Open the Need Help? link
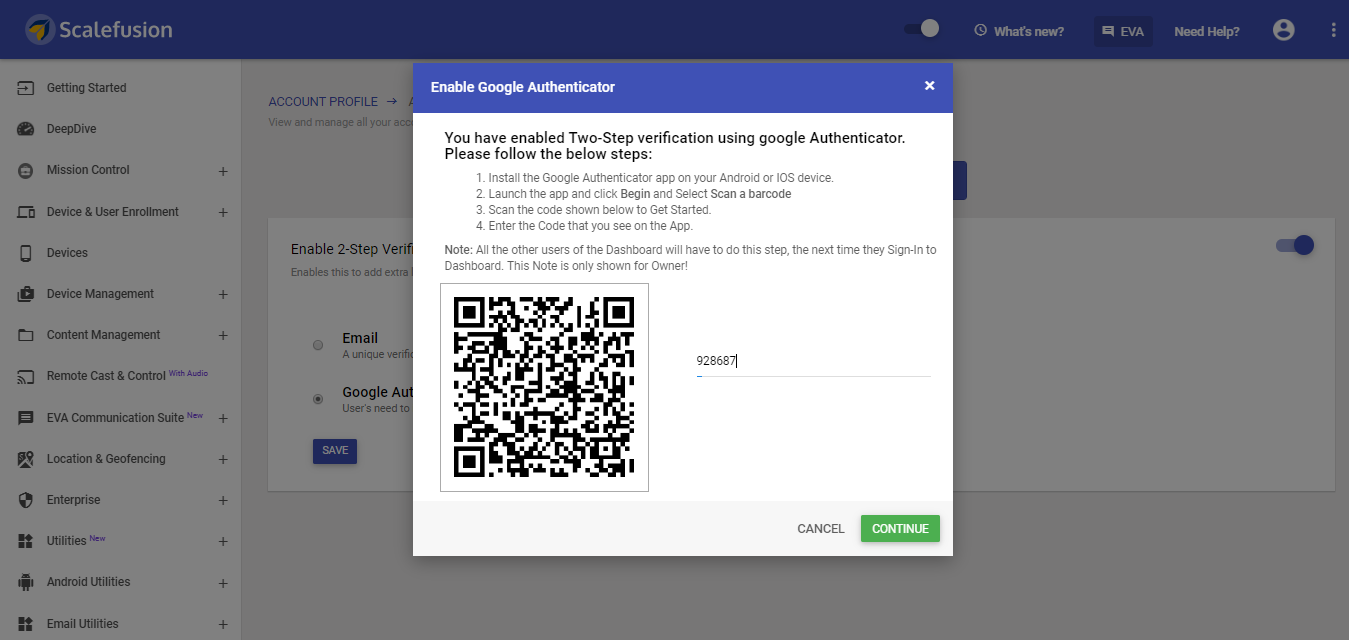The image size is (1349, 640). pyautogui.click(x=1207, y=32)
